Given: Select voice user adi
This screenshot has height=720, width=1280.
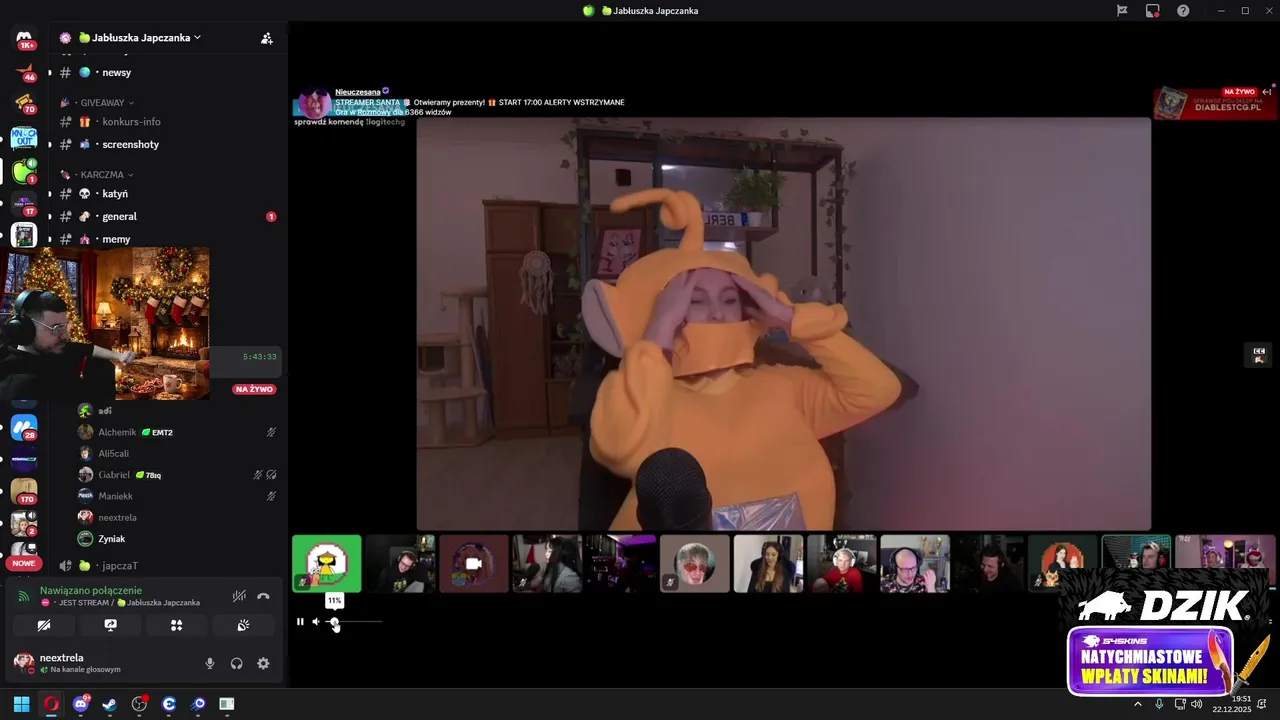Looking at the screenshot, I should pos(176,411).
